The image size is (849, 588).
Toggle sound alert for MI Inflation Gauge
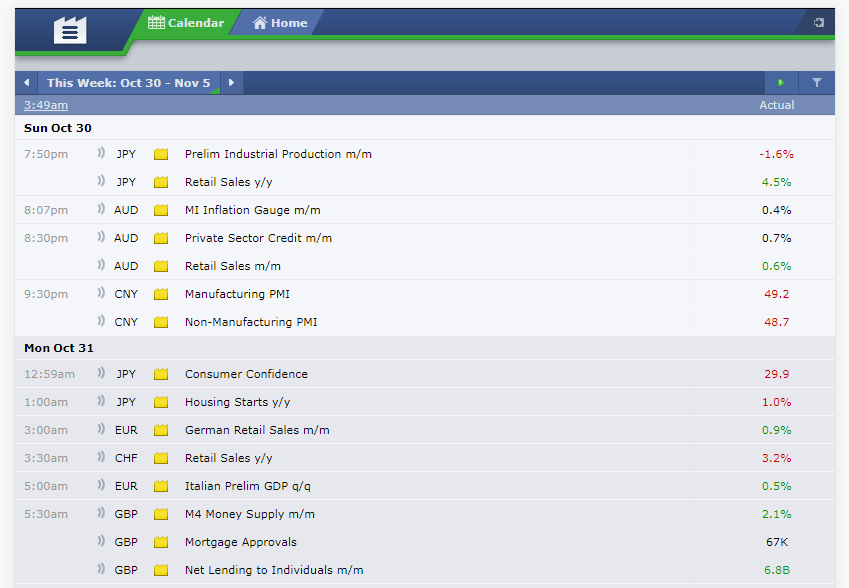click(101, 209)
